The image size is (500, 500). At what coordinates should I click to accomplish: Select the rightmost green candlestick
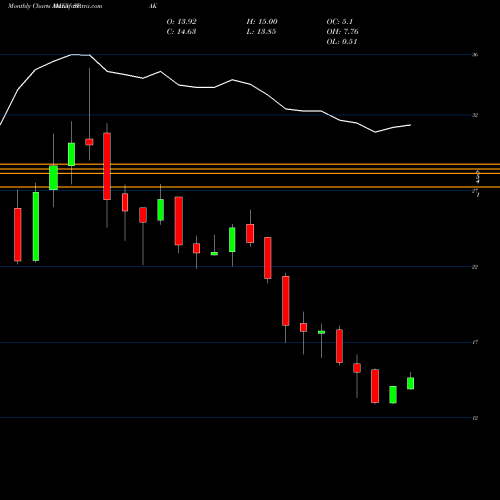(410, 383)
